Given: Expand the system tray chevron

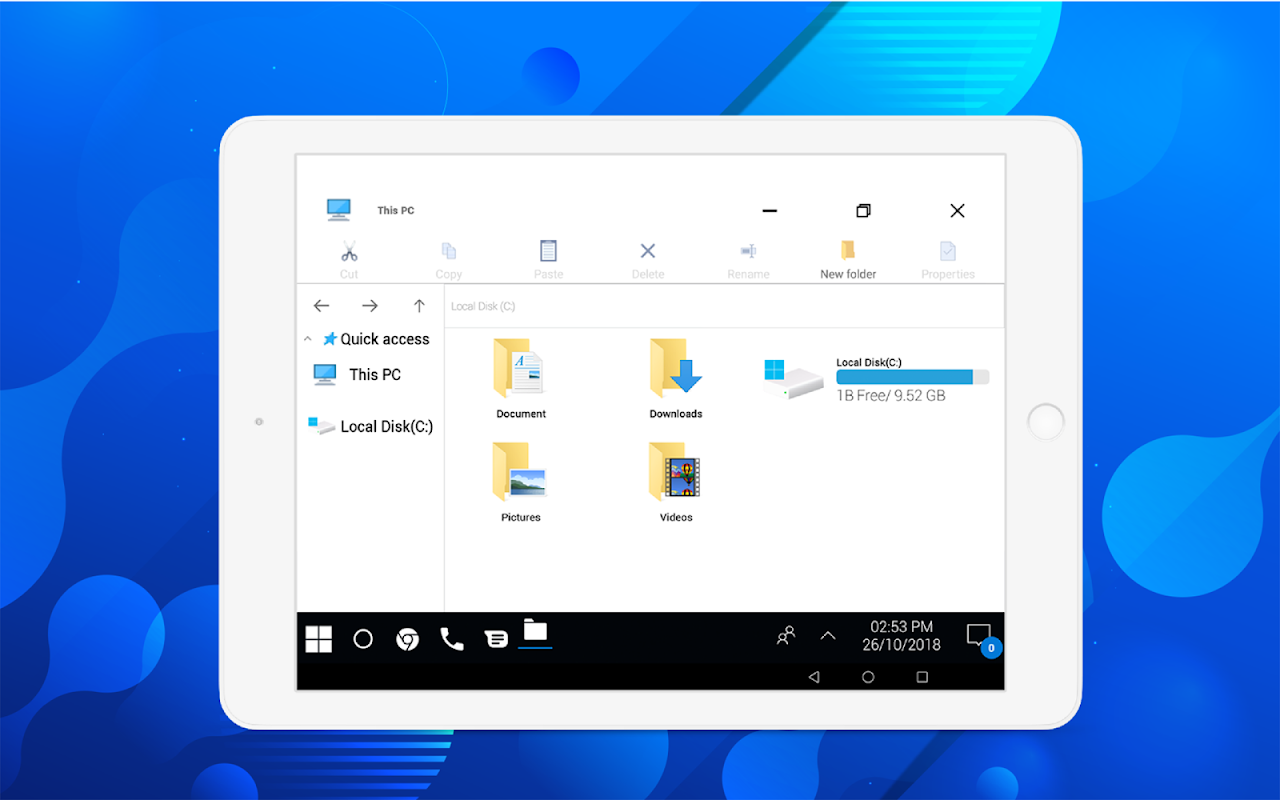Looking at the screenshot, I should point(828,635).
